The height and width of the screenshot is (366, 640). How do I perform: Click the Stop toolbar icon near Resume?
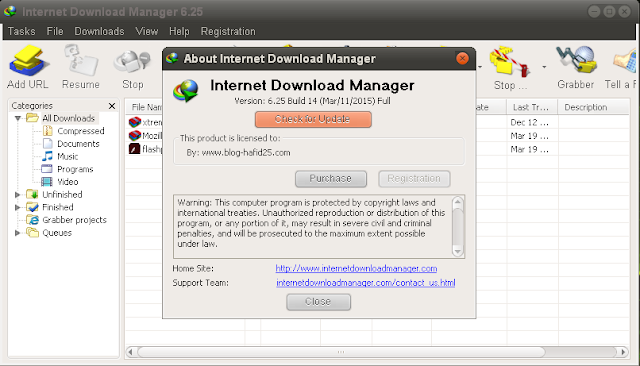pos(132,62)
